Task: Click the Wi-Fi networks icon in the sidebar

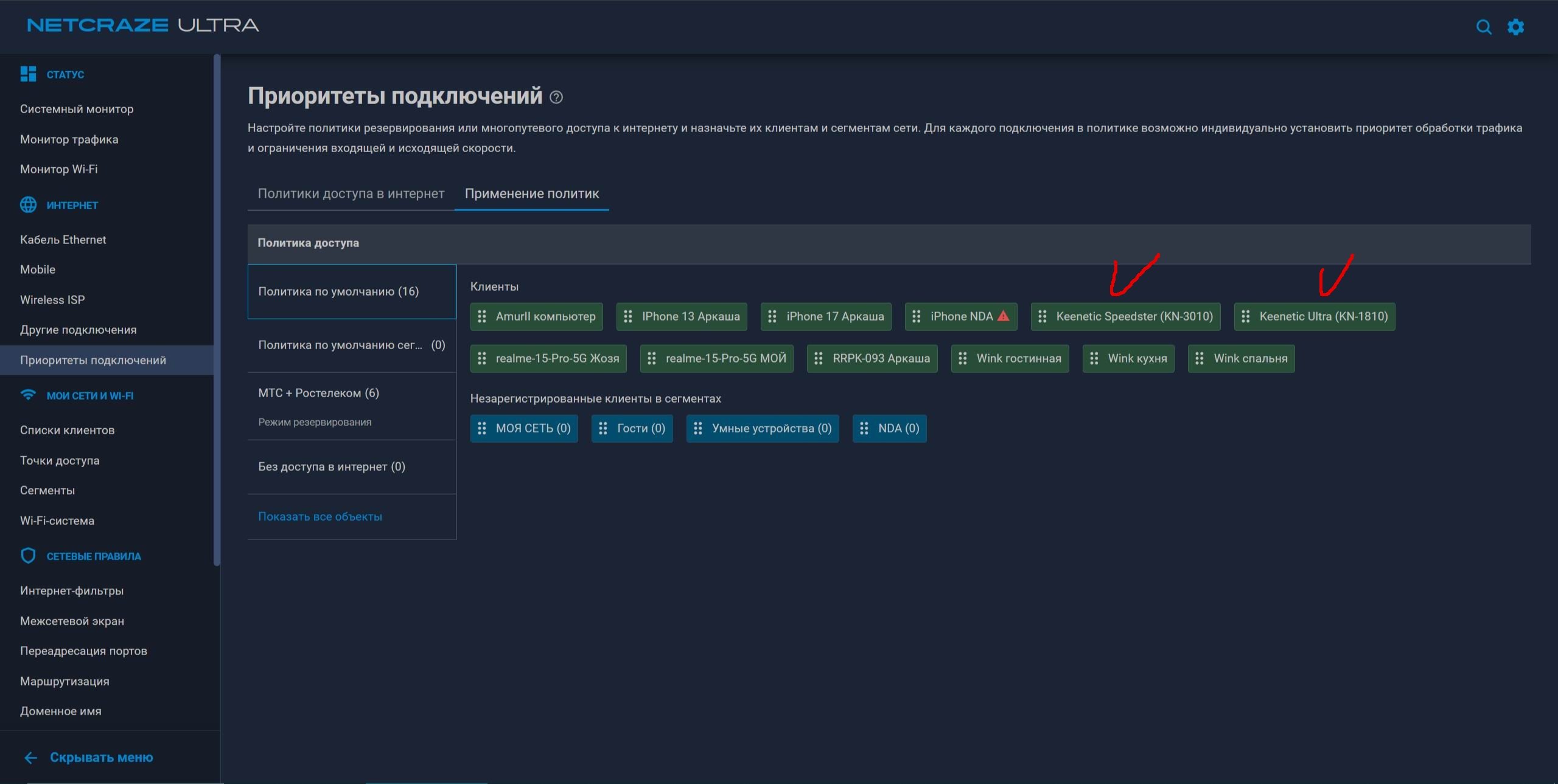Action: click(28, 395)
